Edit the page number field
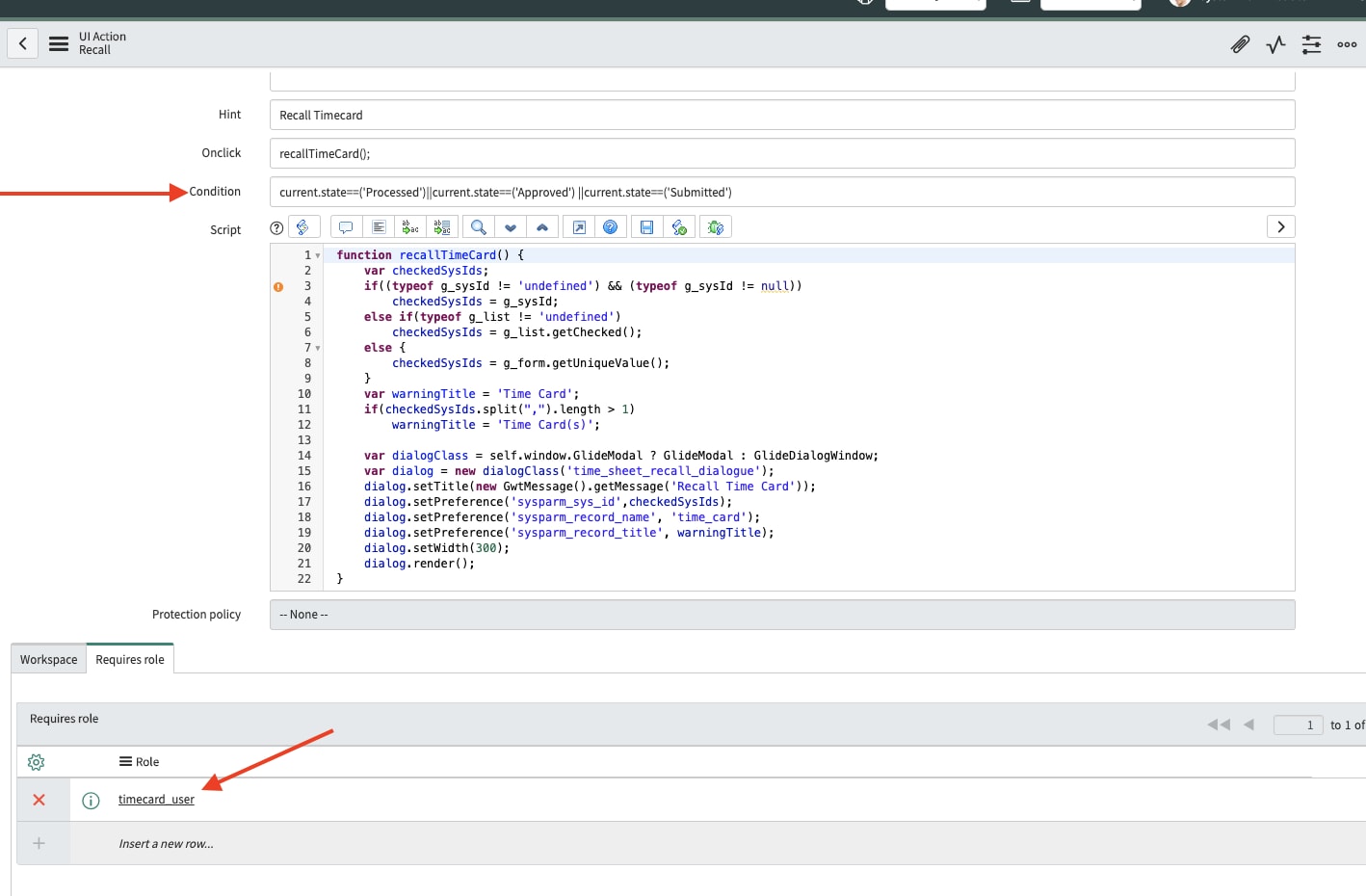Viewport: 1366px width, 896px height. pos(1298,725)
